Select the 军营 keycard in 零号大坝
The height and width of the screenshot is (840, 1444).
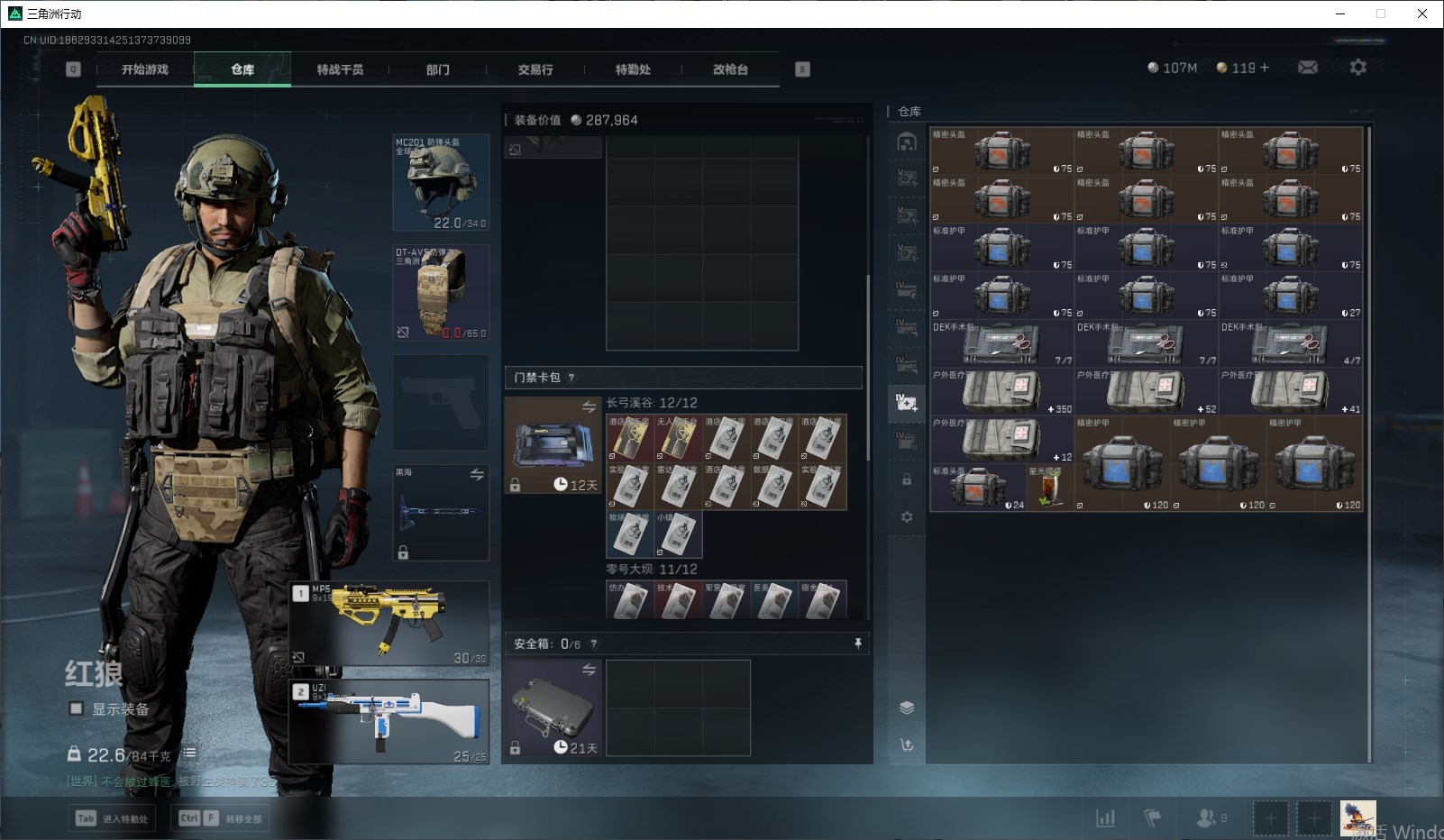click(727, 599)
